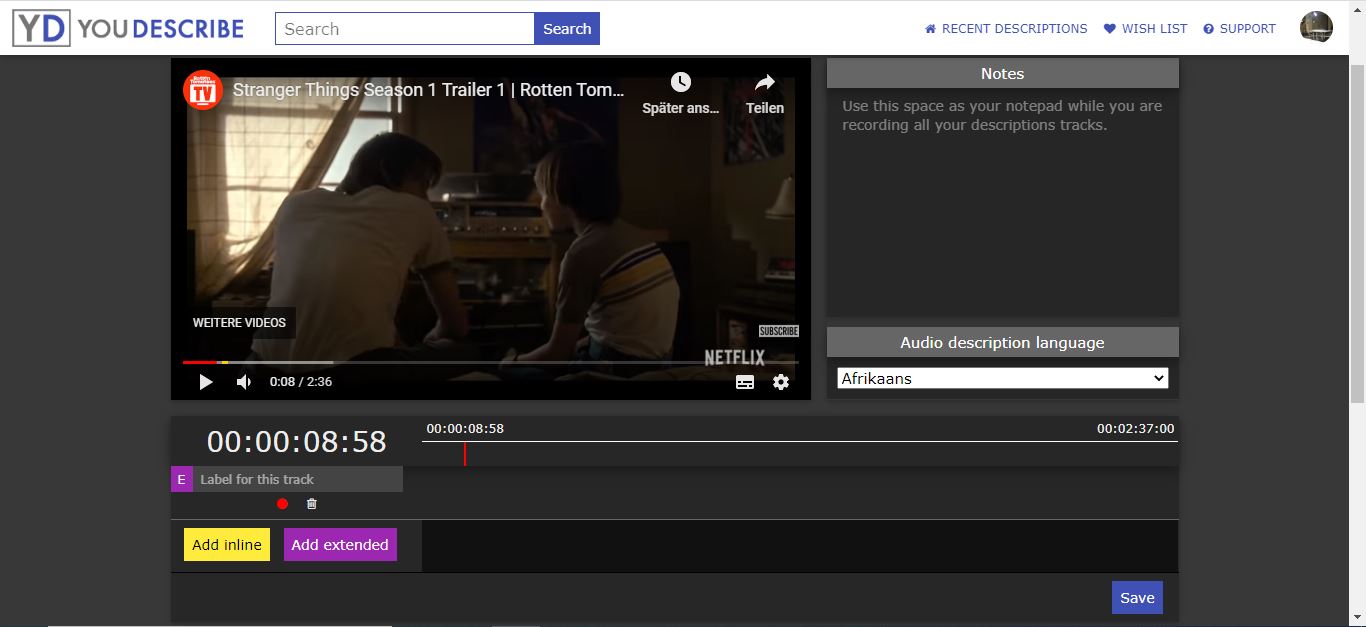Go to the Wish List

(1145, 29)
